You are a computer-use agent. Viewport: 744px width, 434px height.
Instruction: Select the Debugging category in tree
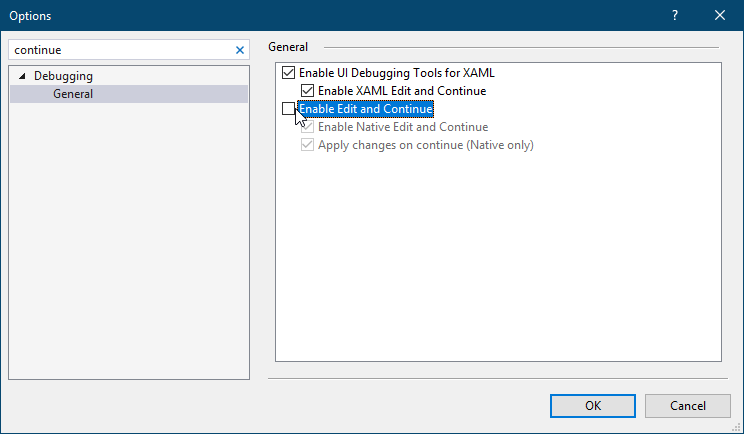[x=63, y=76]
